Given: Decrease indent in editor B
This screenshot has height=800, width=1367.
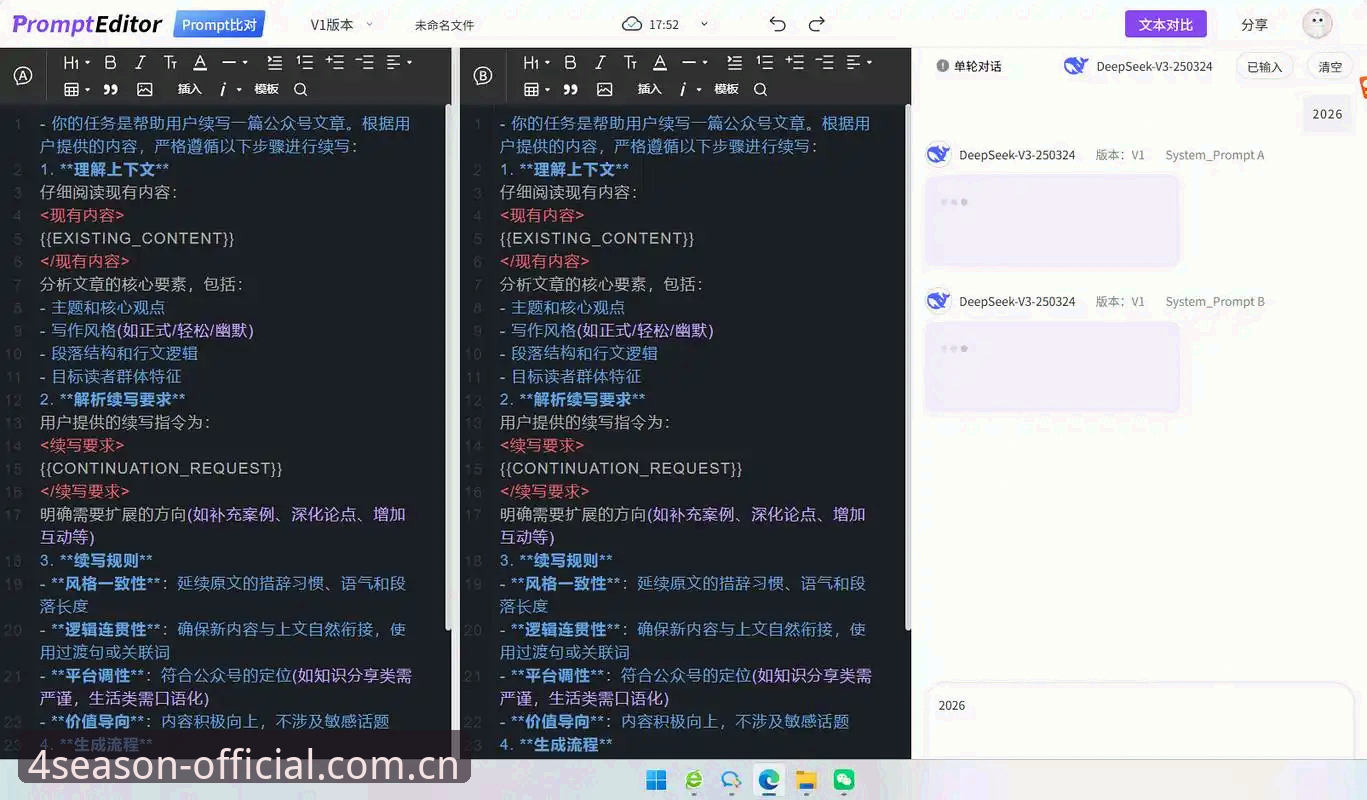Looking at the screenshot, I should 825,62.
